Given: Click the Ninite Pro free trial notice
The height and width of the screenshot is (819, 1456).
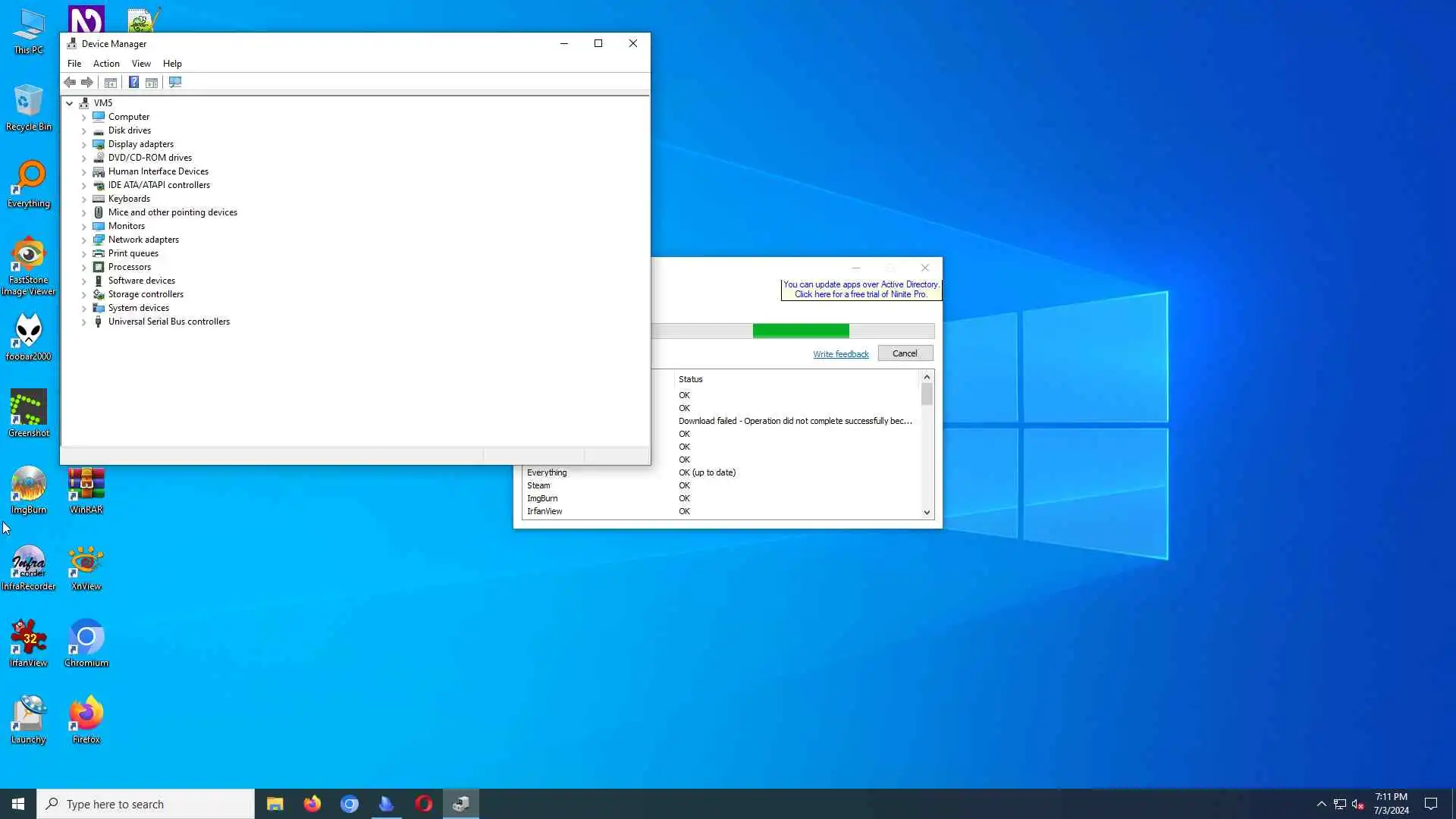Looking at the screenshot, I should [861, 290].
